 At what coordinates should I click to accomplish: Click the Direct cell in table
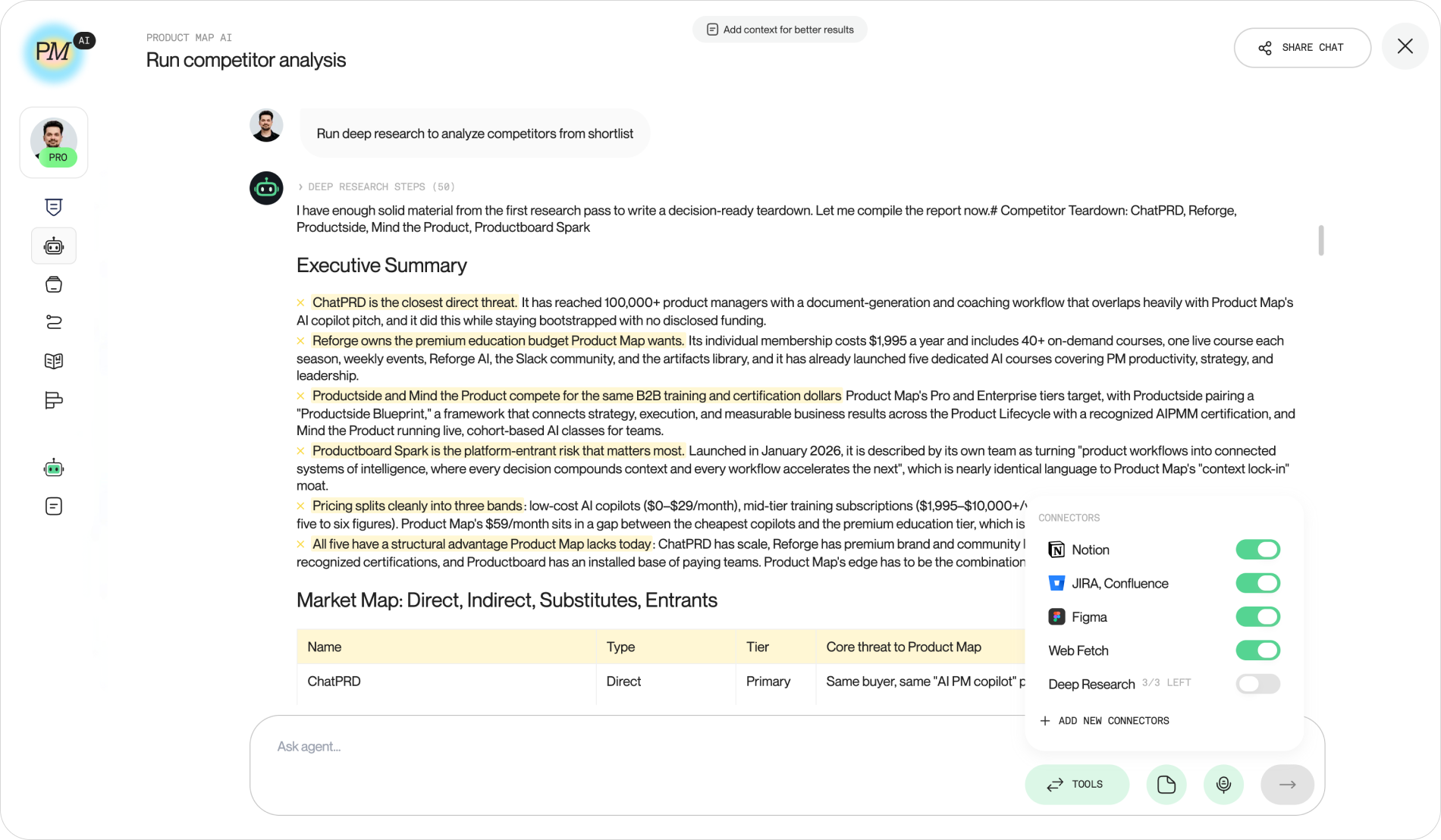click(666, 681)
